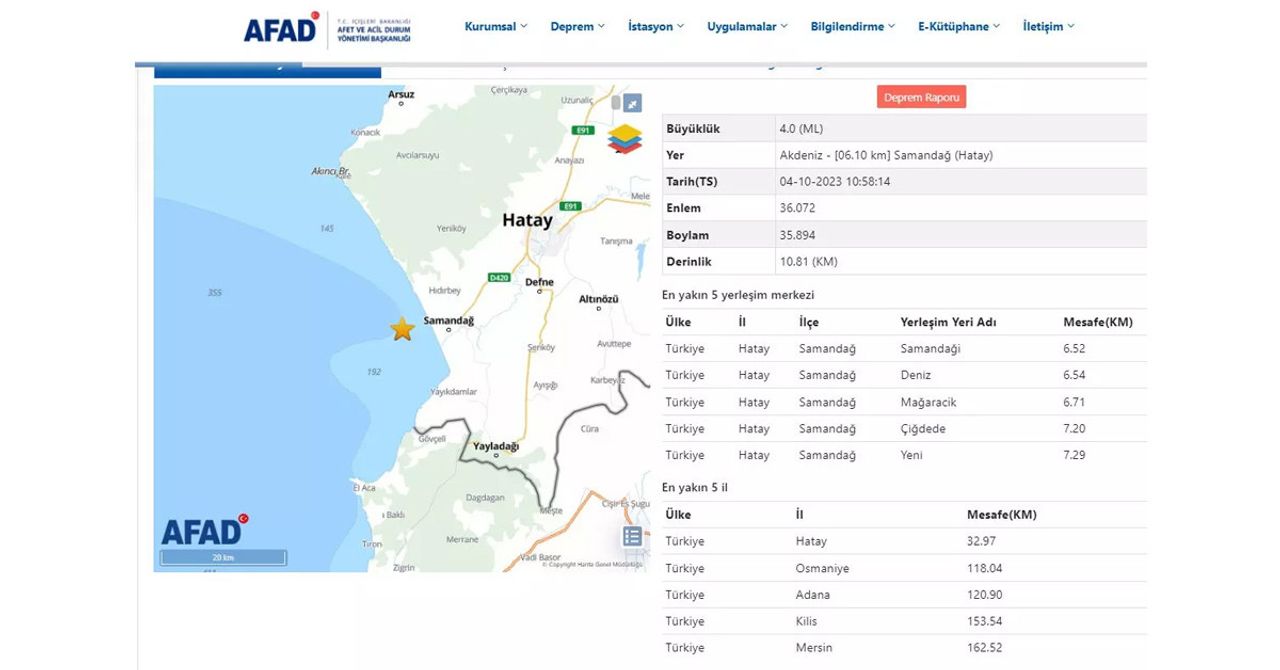Click the E91 highway marker near Anayazı
The image size is (1280, 670).
(583, 131)
